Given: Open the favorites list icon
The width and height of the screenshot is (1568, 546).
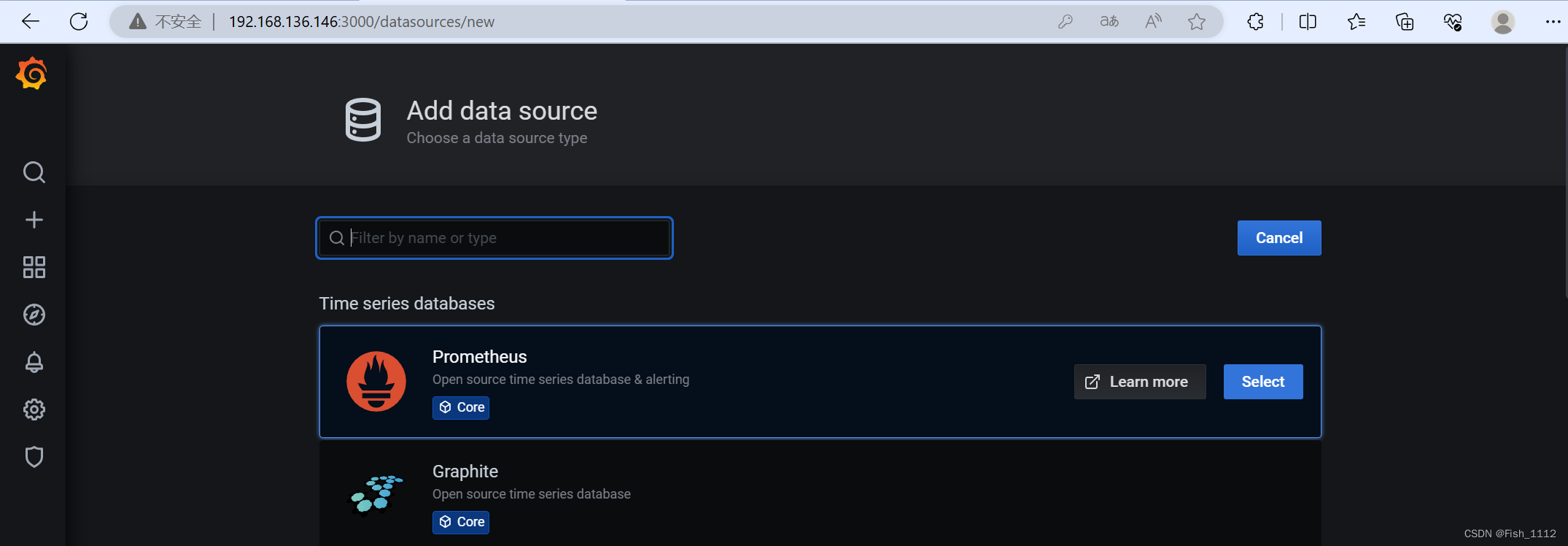Looking at the screenshot, I should pos(1356,22).
